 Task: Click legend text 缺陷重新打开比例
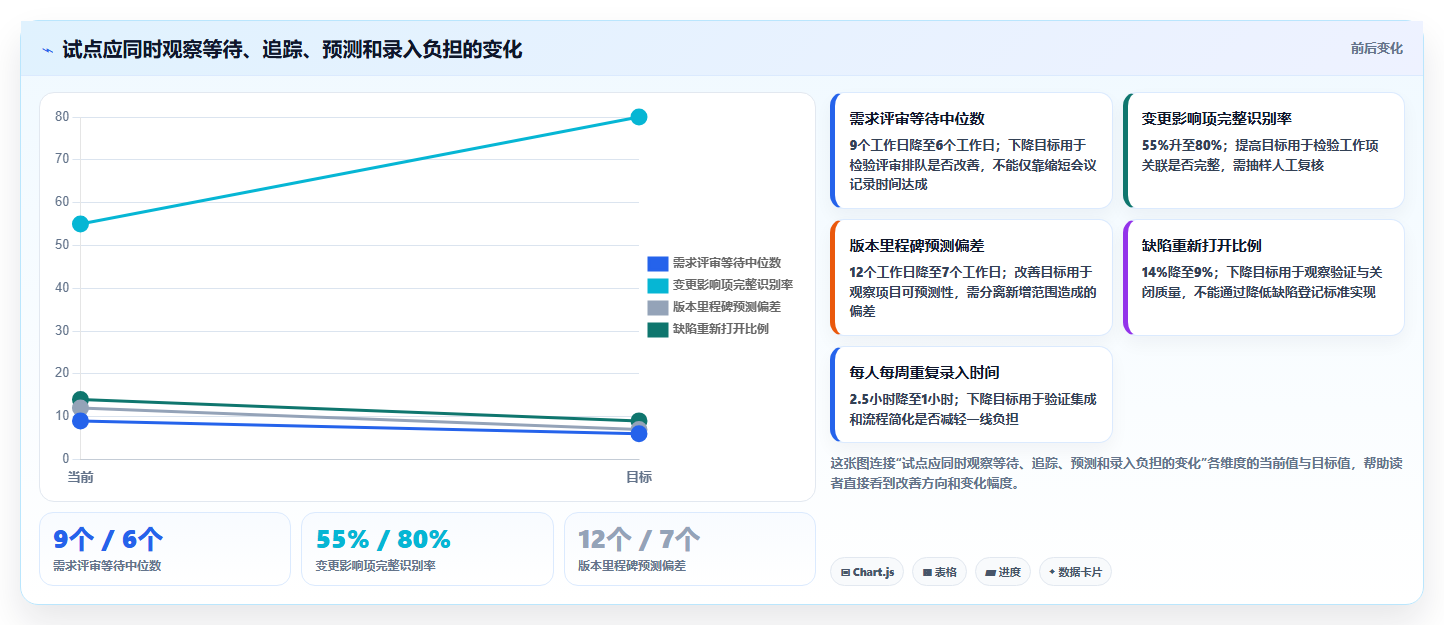pyautogui.click(x=721, y=329)
